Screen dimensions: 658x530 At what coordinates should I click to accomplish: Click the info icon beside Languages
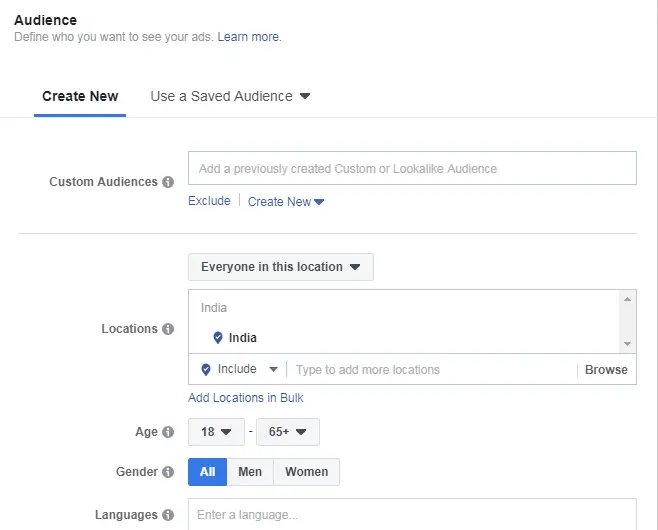tap(168, 515)
